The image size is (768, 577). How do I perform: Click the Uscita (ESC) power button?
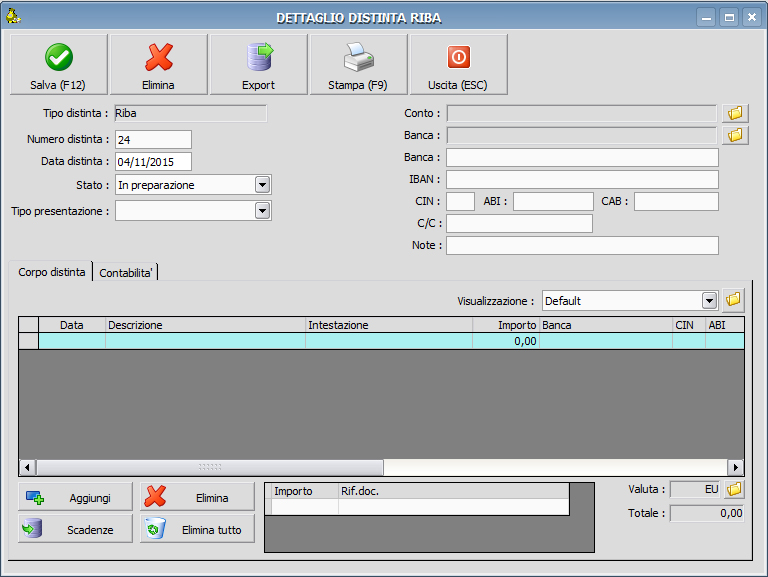click(x=458, y=64)
